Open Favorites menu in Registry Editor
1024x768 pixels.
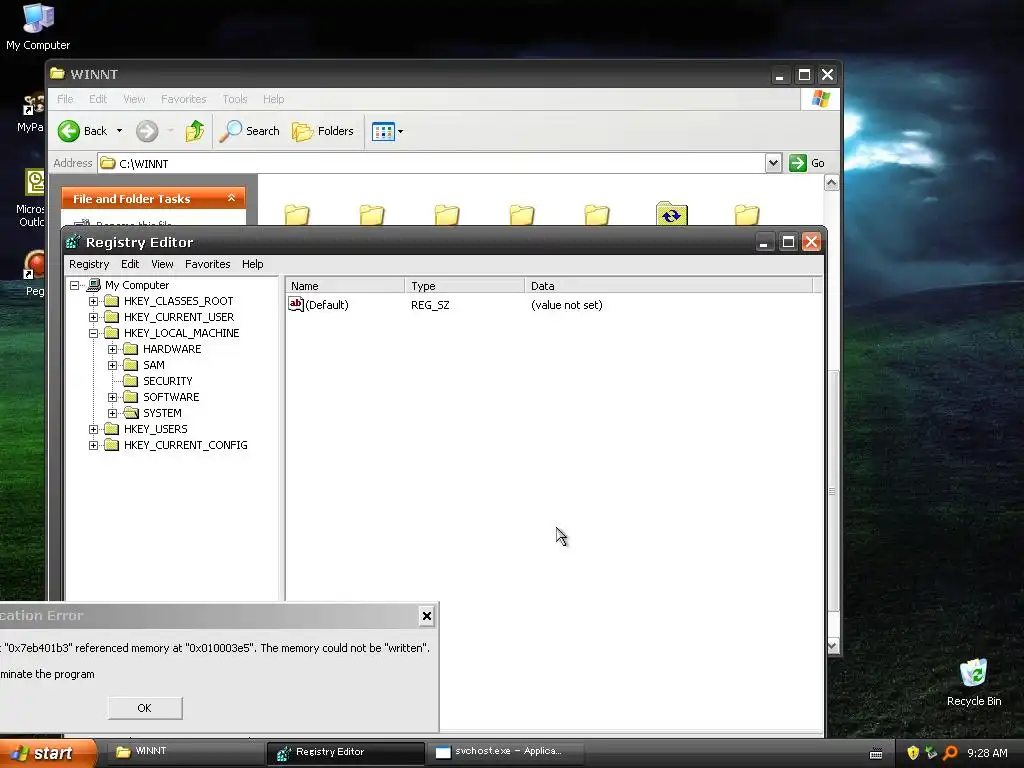pos(207,264)
